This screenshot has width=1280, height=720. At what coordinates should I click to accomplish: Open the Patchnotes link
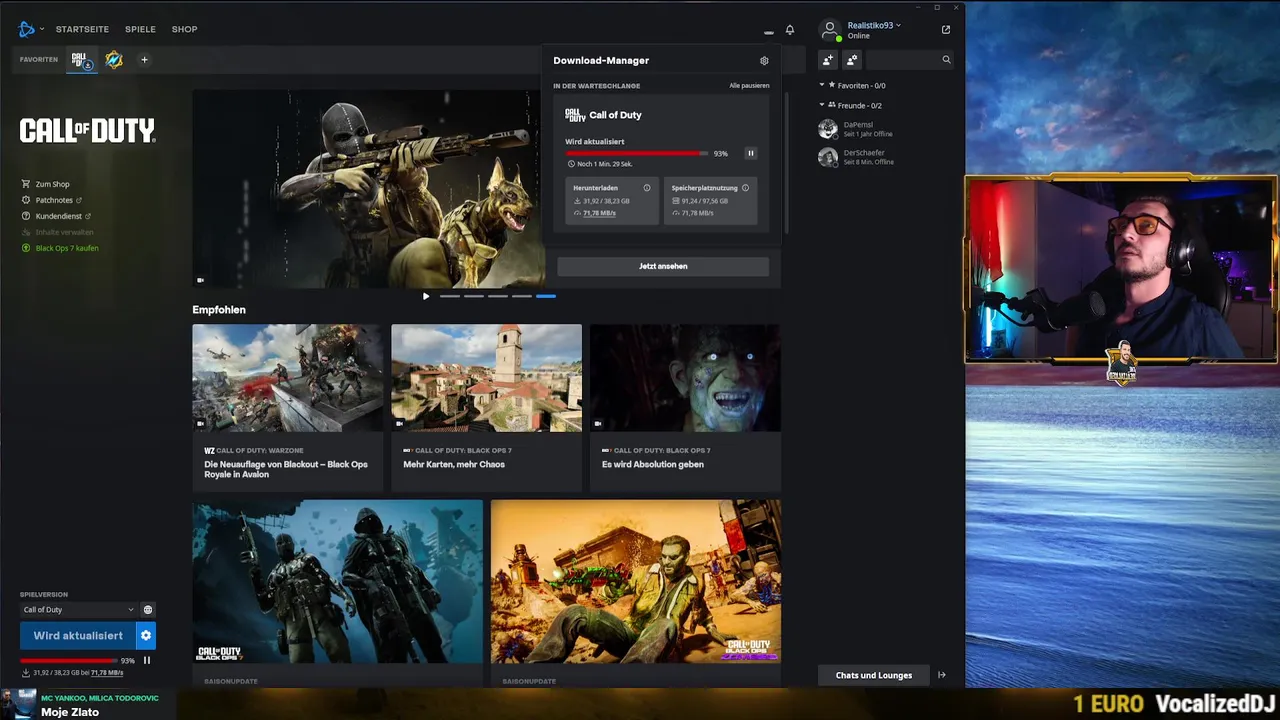pos(54,200)
